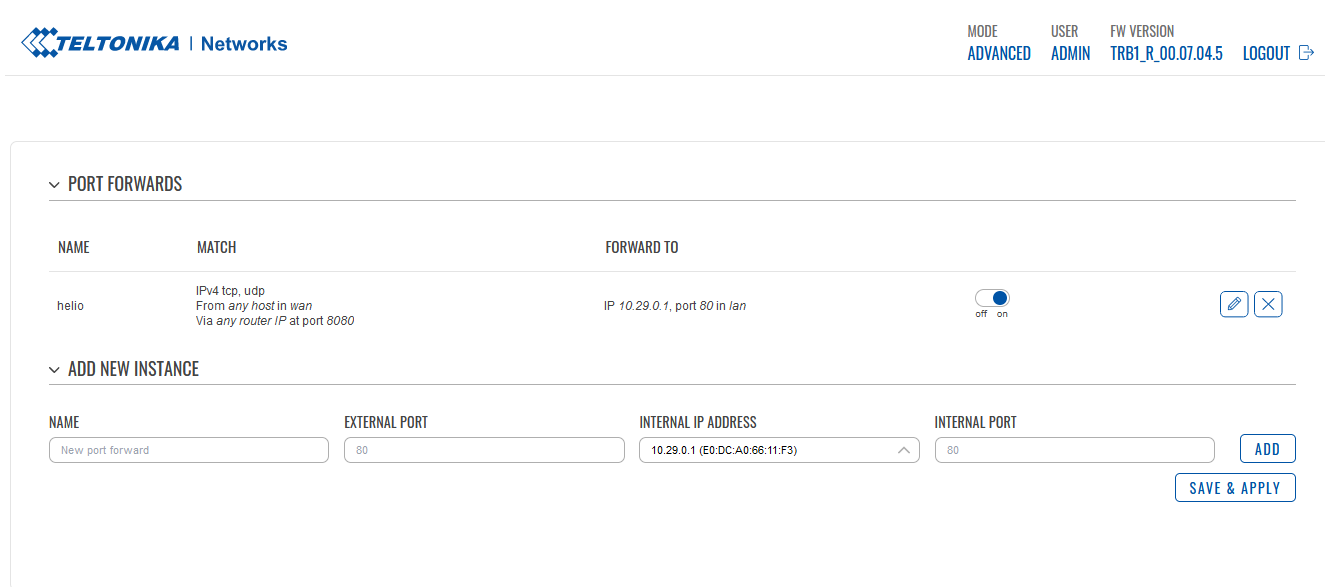Open the Admin user menu
The width and height of the screenshot is (1325, 587).
(1070, 54)
